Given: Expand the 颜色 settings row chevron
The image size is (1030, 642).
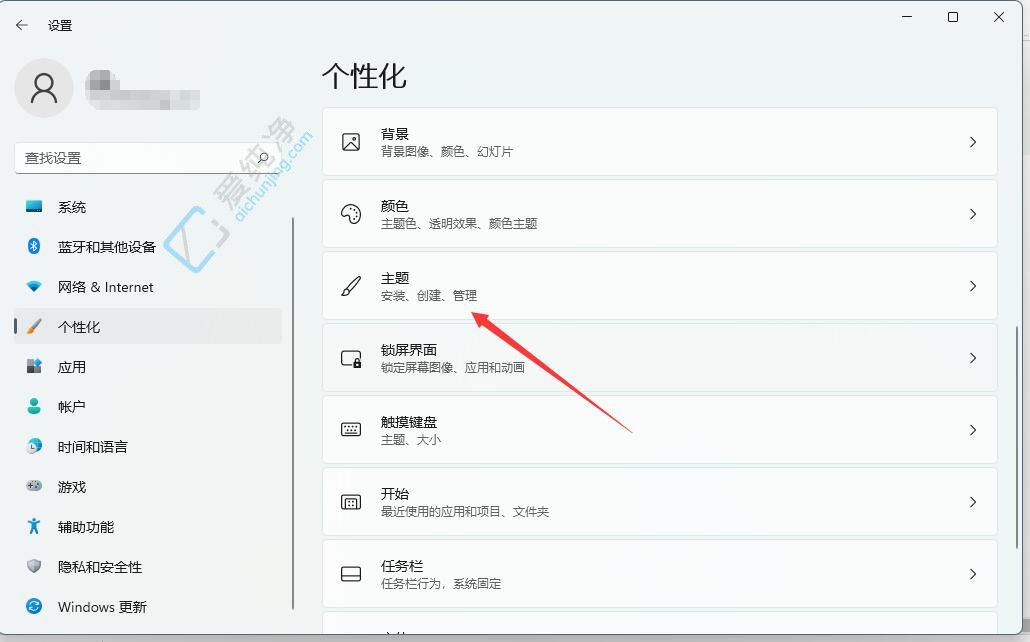Looking at the screenshot, I should pos(972,213).
